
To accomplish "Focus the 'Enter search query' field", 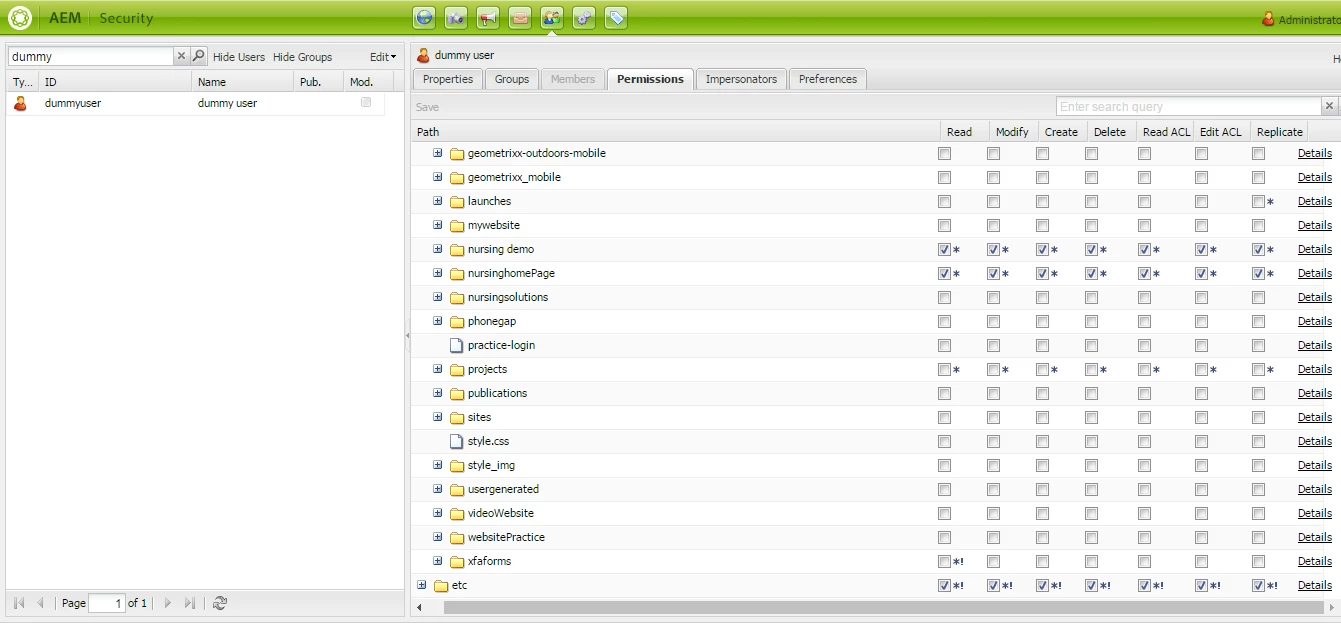I will point(1189,106).
